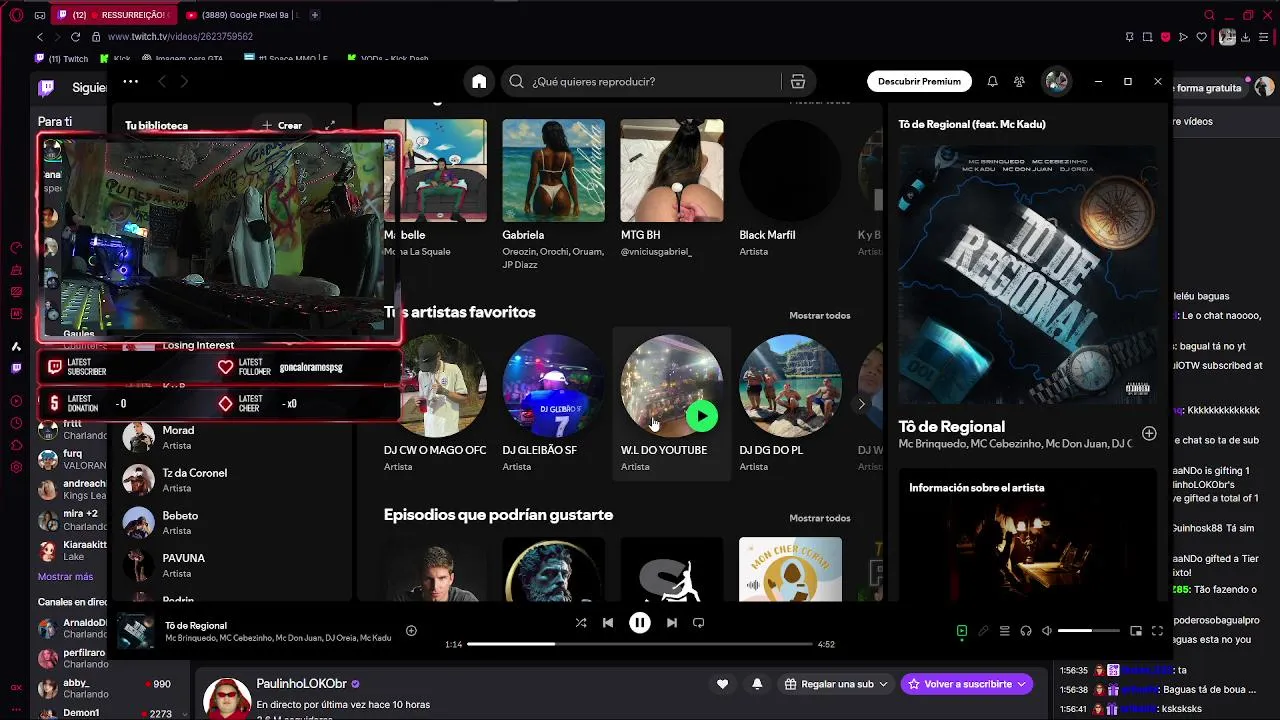This screenshot has height=720, width=1280.
Task: Open Mon Cher Coran episode thumbnail
Action: (790, 570)
